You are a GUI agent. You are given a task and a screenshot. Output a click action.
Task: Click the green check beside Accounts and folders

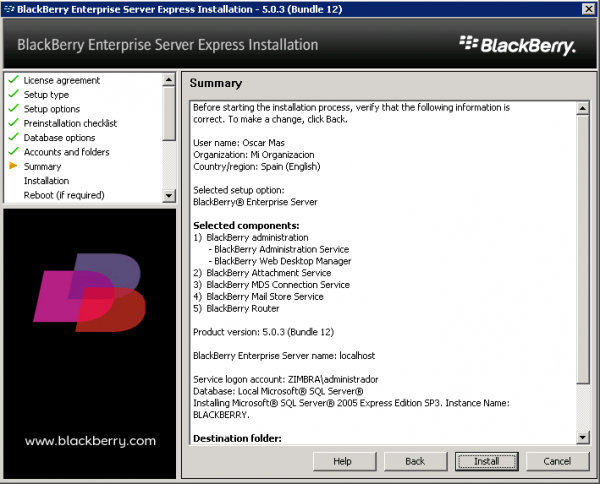pyautogui.click(x=13, y=151)
